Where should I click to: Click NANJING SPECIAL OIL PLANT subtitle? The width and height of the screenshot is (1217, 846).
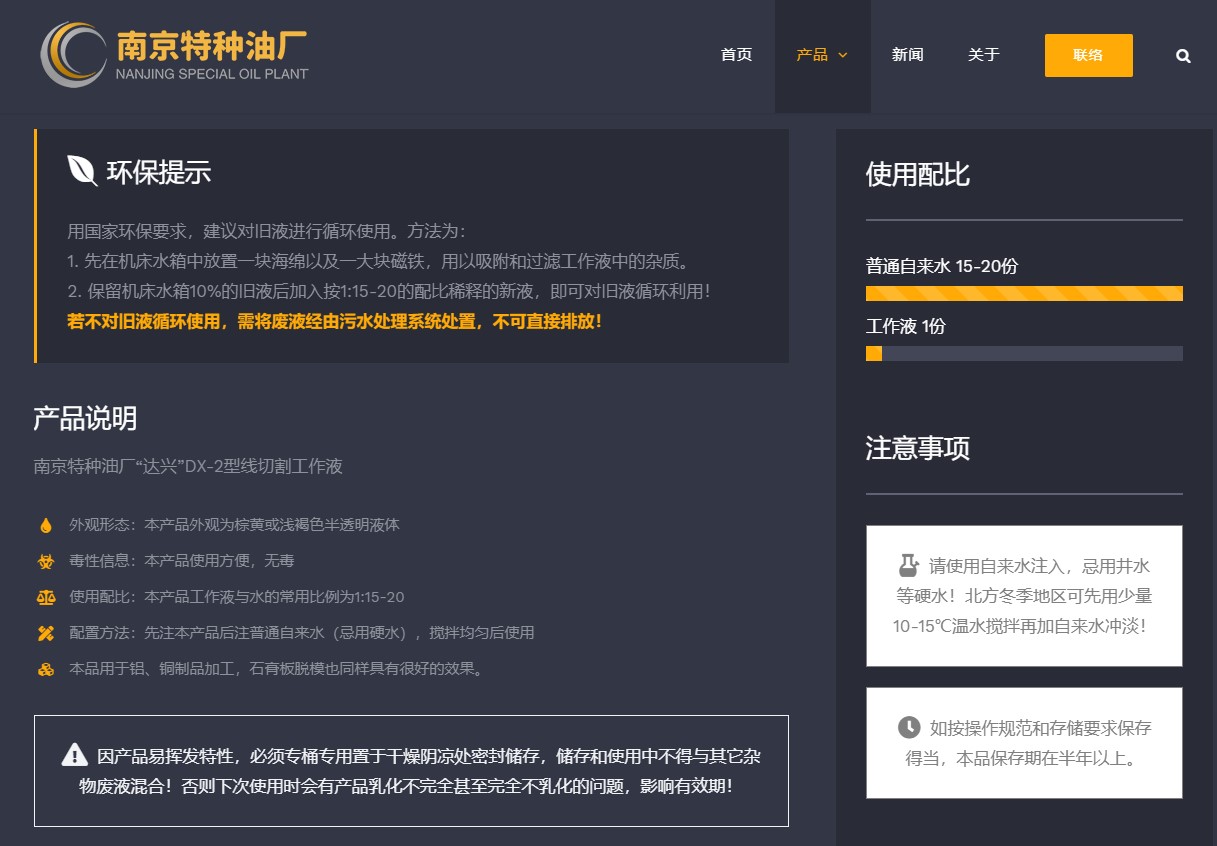[212, 74]
